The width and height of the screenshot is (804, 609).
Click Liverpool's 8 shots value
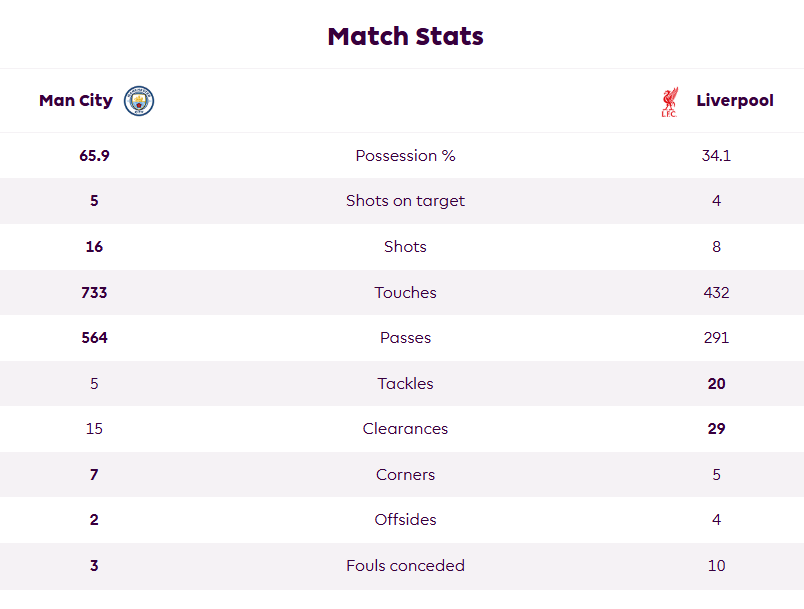716,247
